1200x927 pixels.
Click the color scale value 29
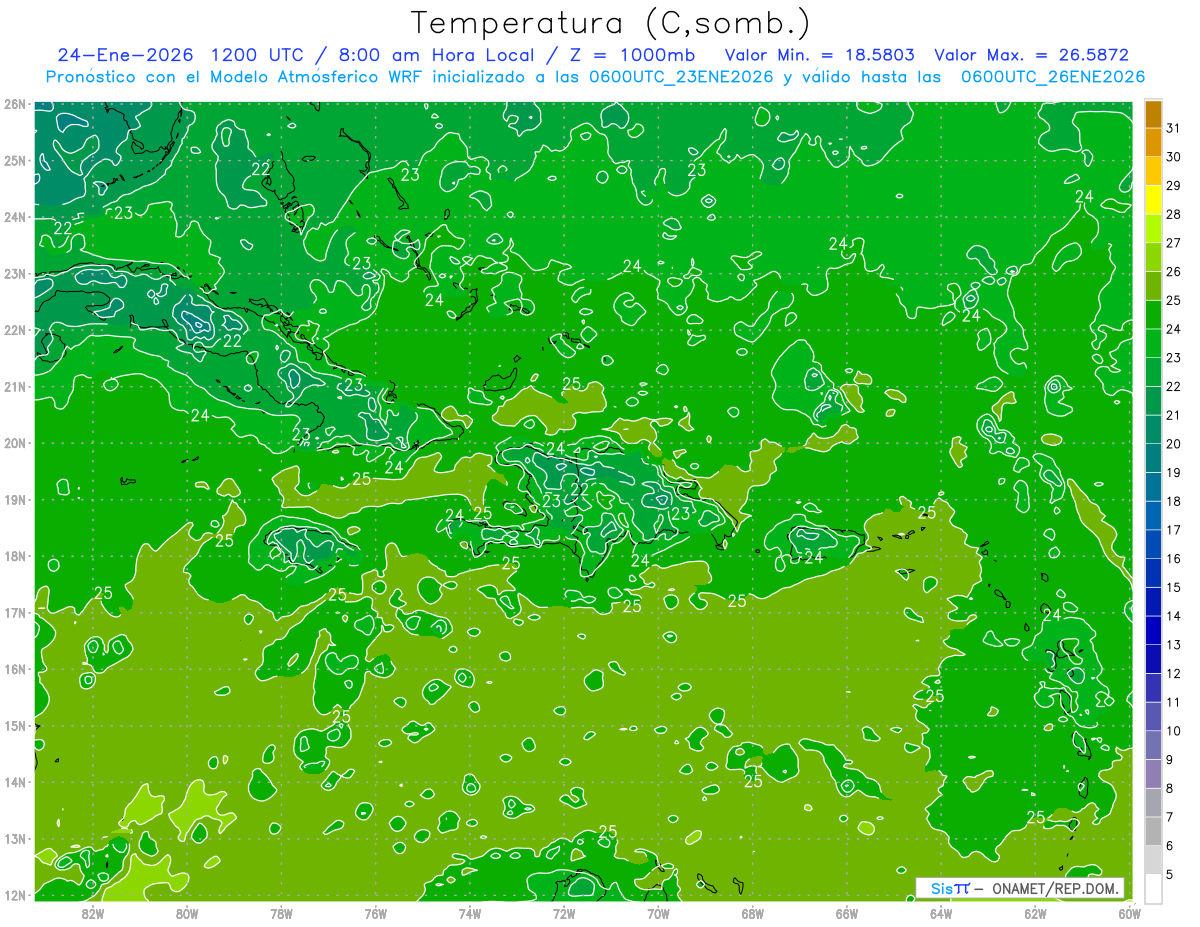pos(1174,186)
